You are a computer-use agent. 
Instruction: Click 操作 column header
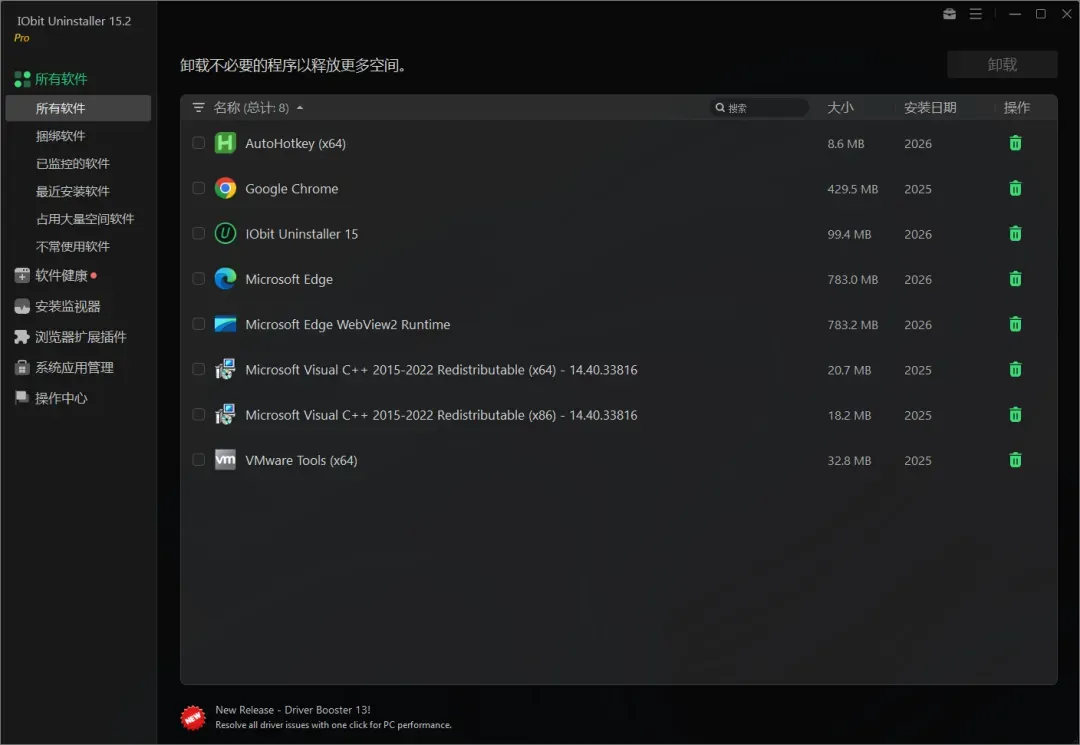tap(1017, 107)
